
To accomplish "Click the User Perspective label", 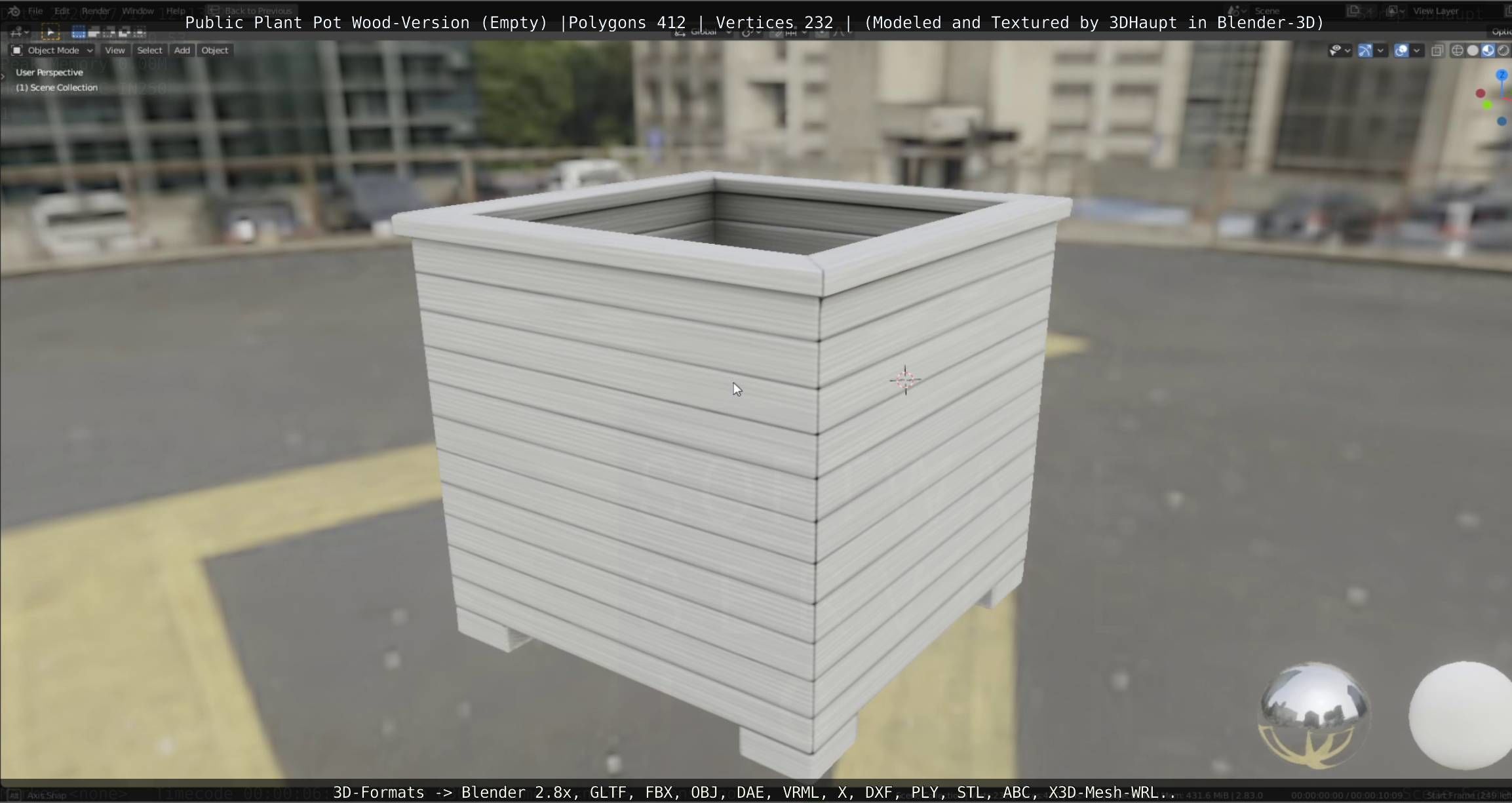I will click(x=49, y=73).
